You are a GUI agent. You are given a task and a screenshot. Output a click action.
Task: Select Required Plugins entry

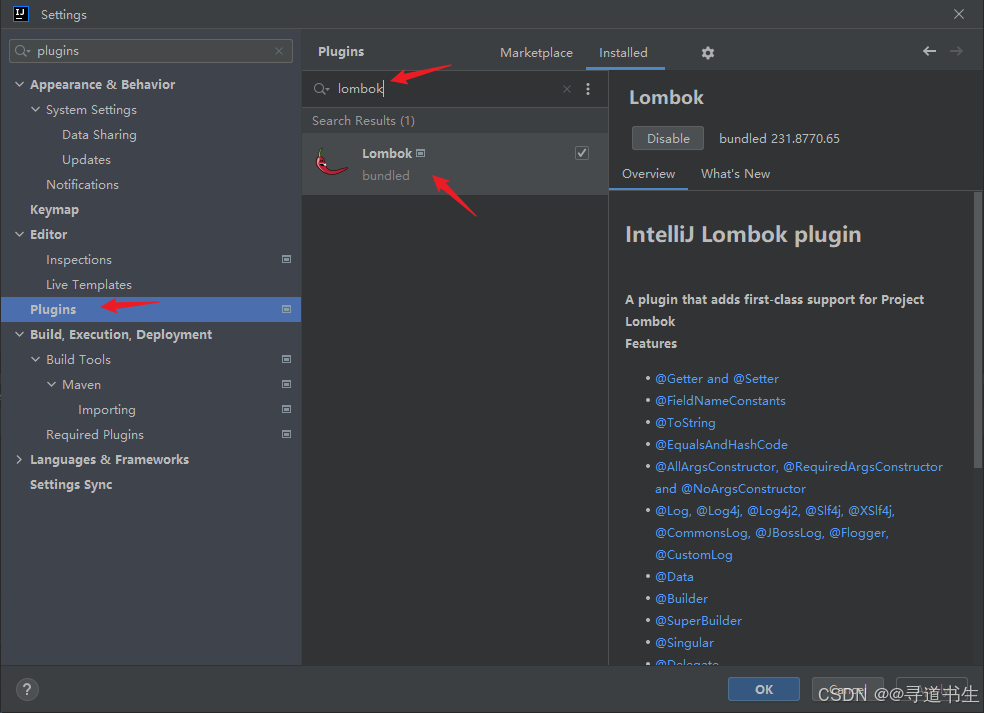(95, 434)
